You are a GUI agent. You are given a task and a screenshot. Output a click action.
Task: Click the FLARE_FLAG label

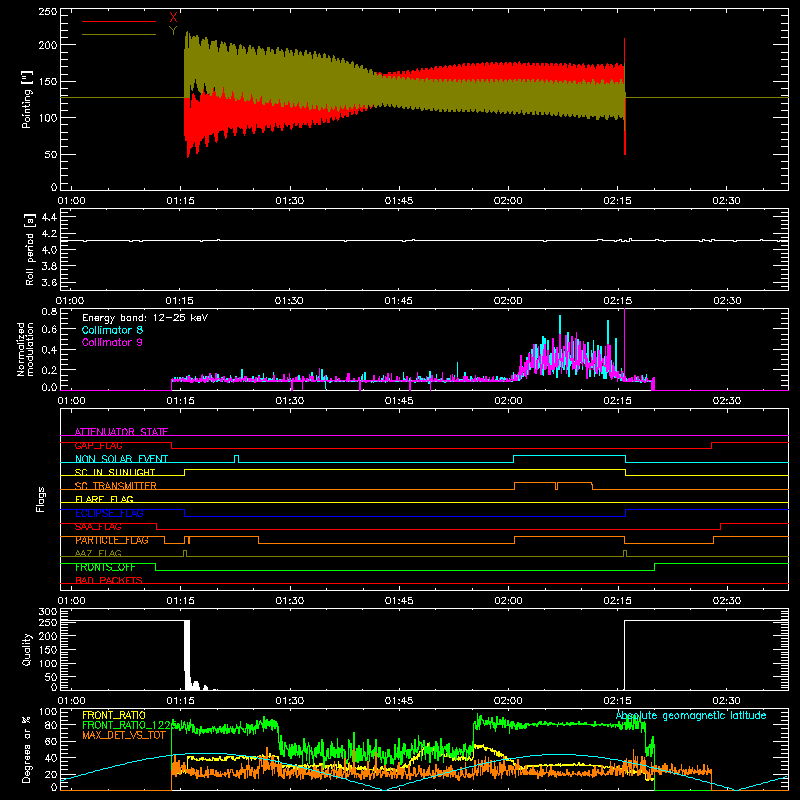104,499
